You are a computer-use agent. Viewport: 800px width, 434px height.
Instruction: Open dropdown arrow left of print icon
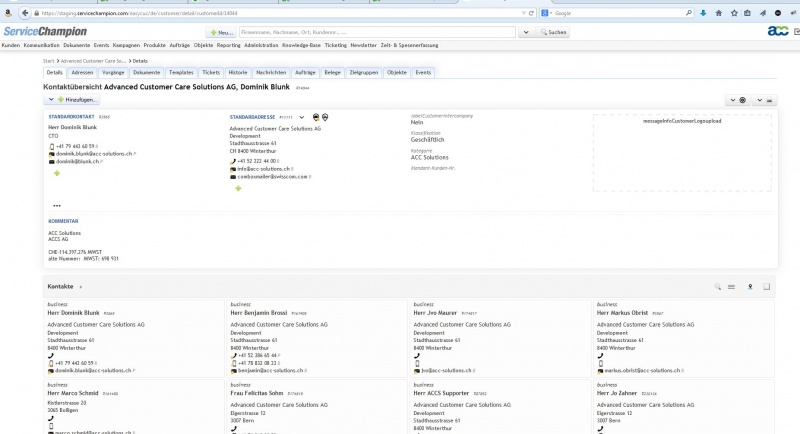coord(760,100)
